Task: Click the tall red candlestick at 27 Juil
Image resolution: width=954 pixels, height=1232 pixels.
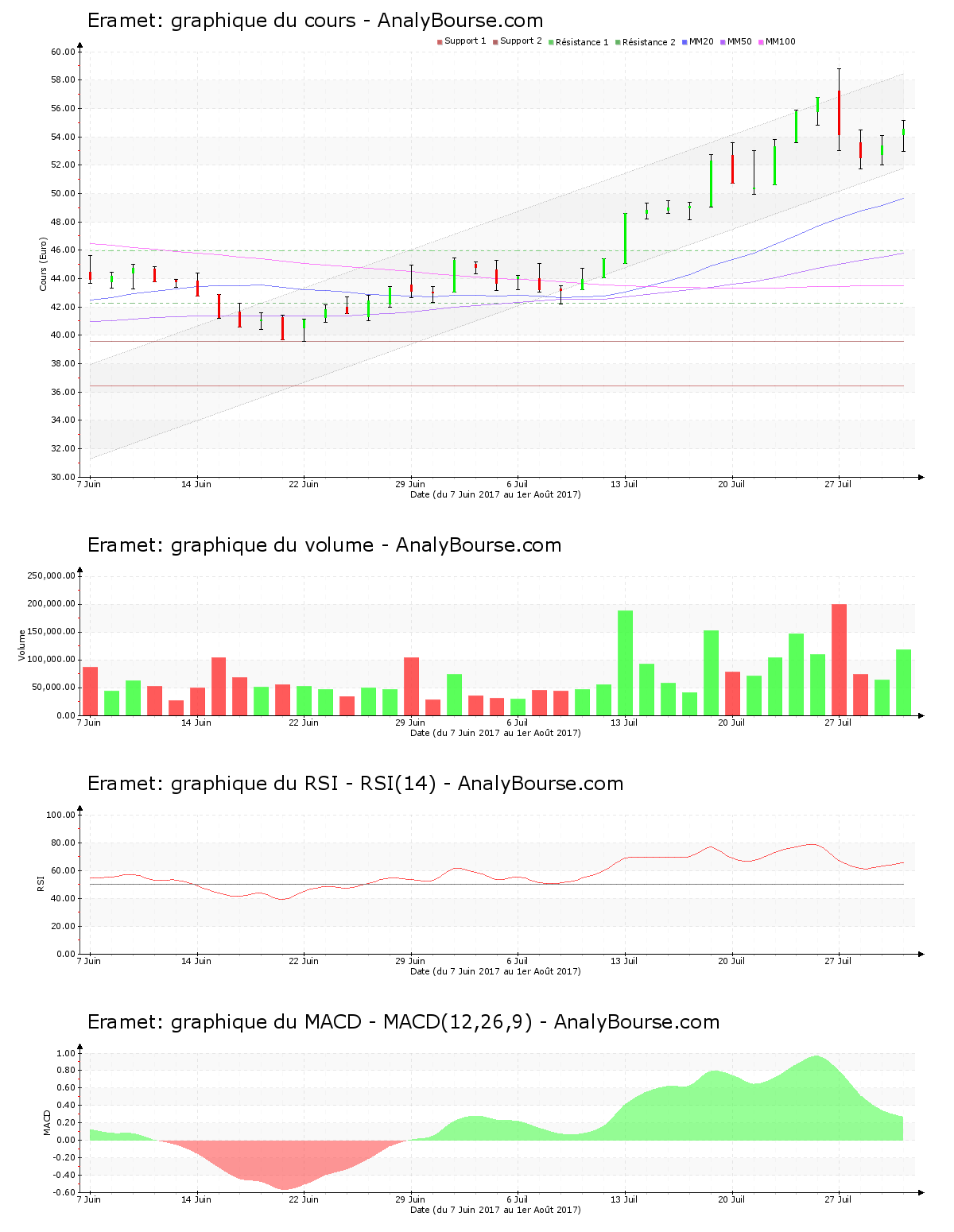Action: (839, 112)
